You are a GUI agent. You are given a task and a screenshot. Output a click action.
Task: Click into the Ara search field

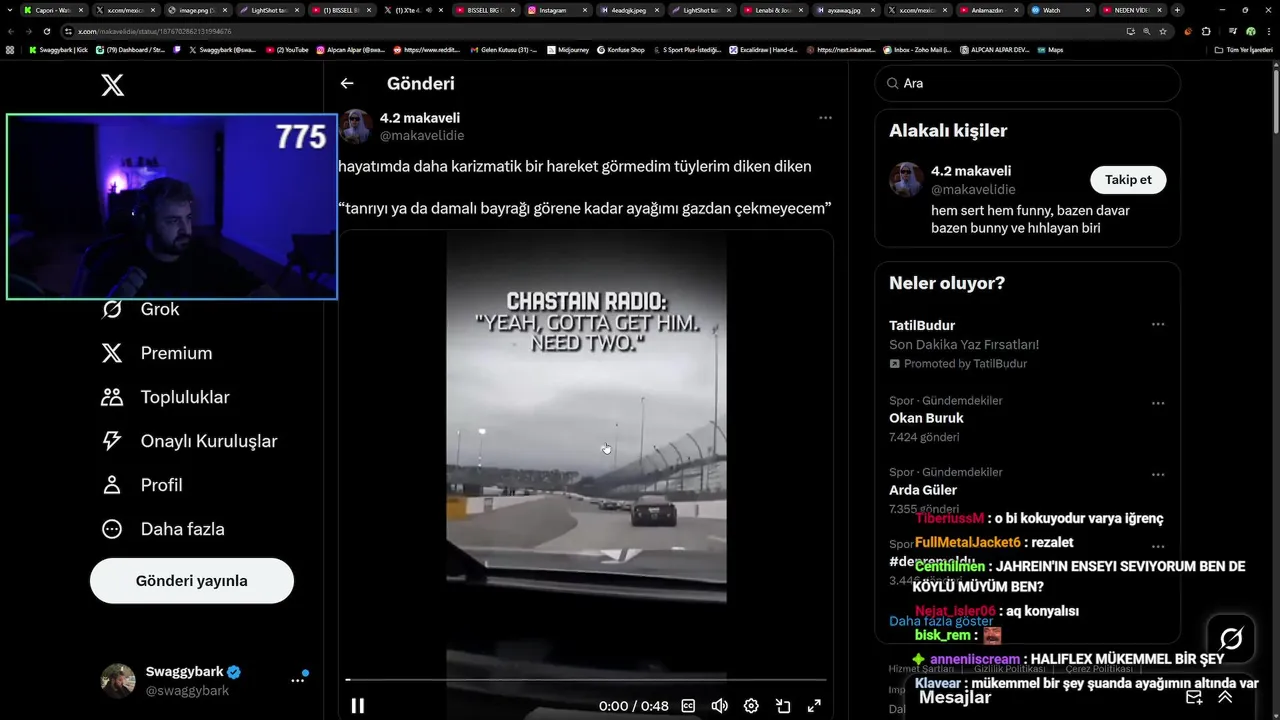coord(1028,84)
